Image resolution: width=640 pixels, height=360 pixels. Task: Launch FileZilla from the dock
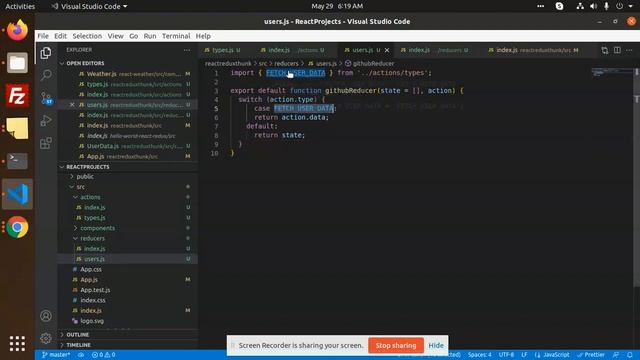coord(17,96)
